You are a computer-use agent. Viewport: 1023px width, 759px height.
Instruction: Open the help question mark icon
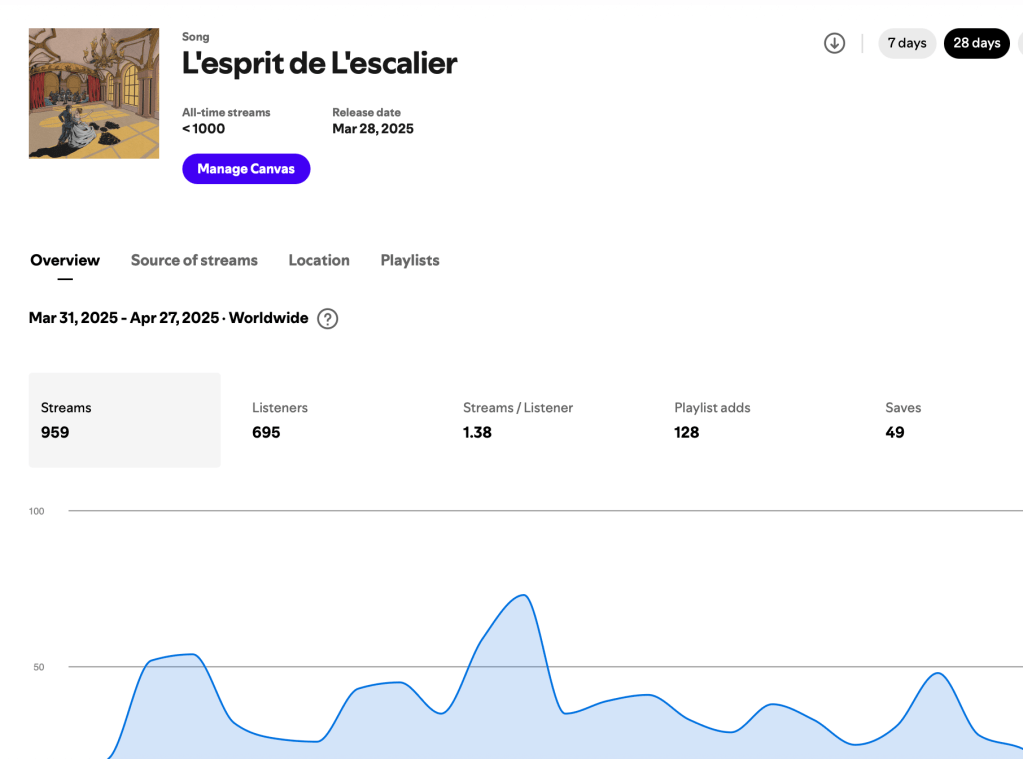pos(327,319)
